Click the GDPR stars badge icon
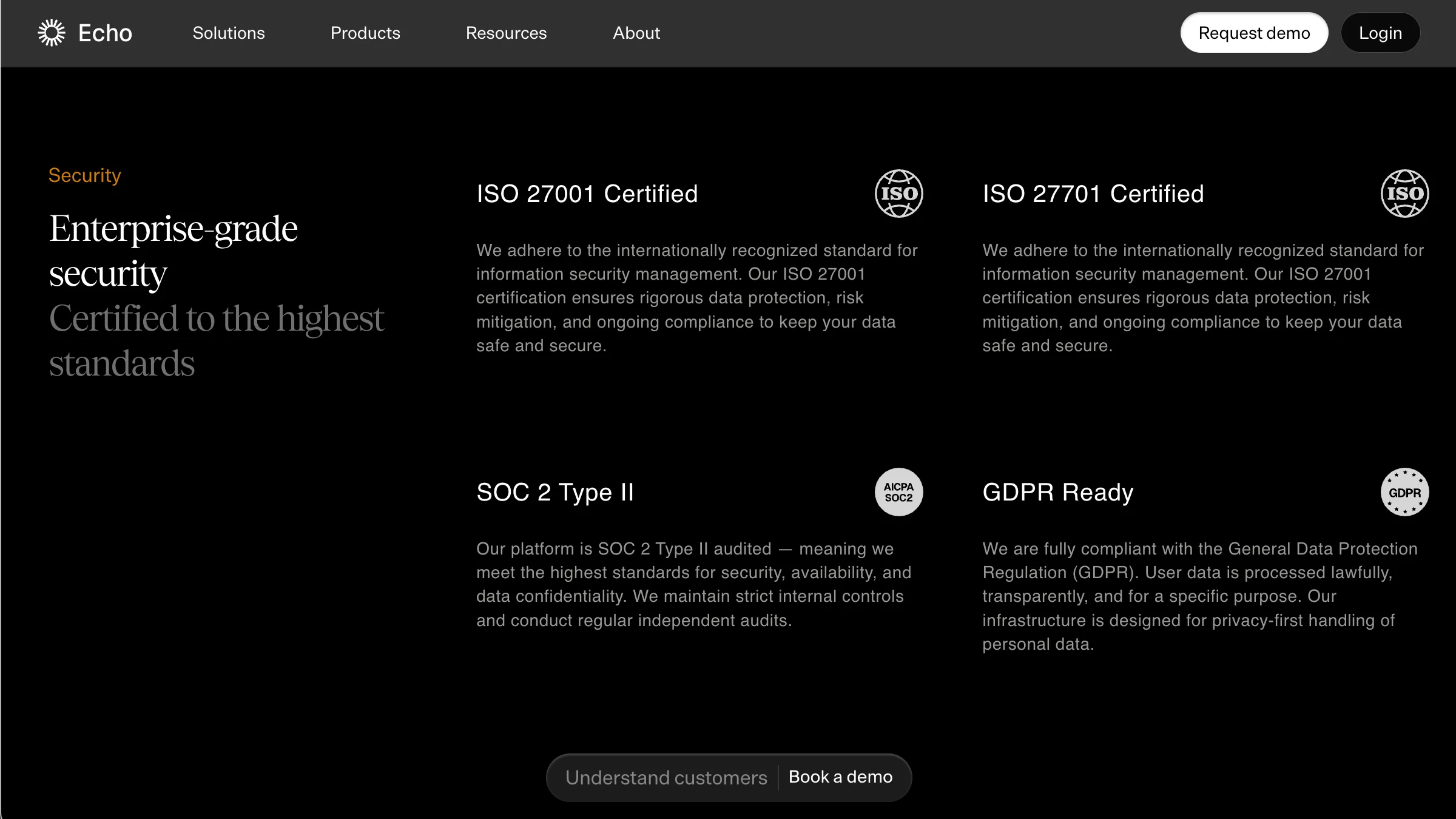 click(1404, 492)
